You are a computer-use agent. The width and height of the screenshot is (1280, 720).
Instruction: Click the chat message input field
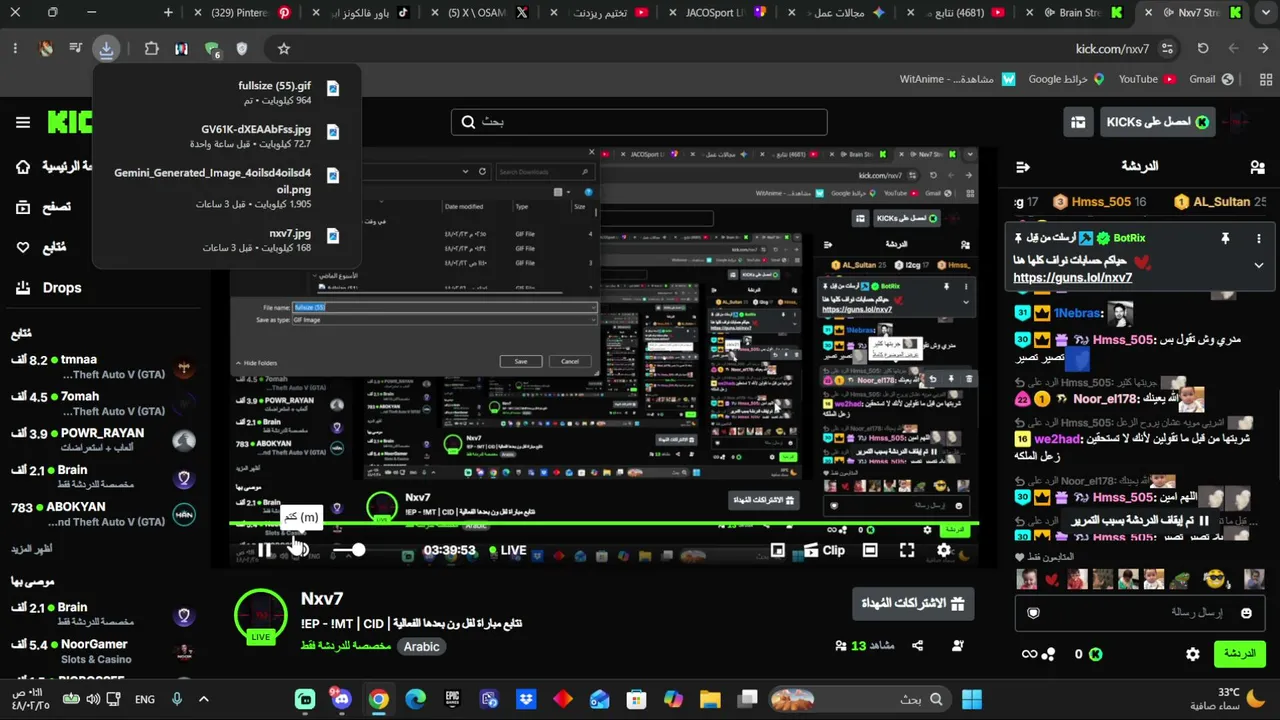pyautogui.click(x=1139, y=612)
